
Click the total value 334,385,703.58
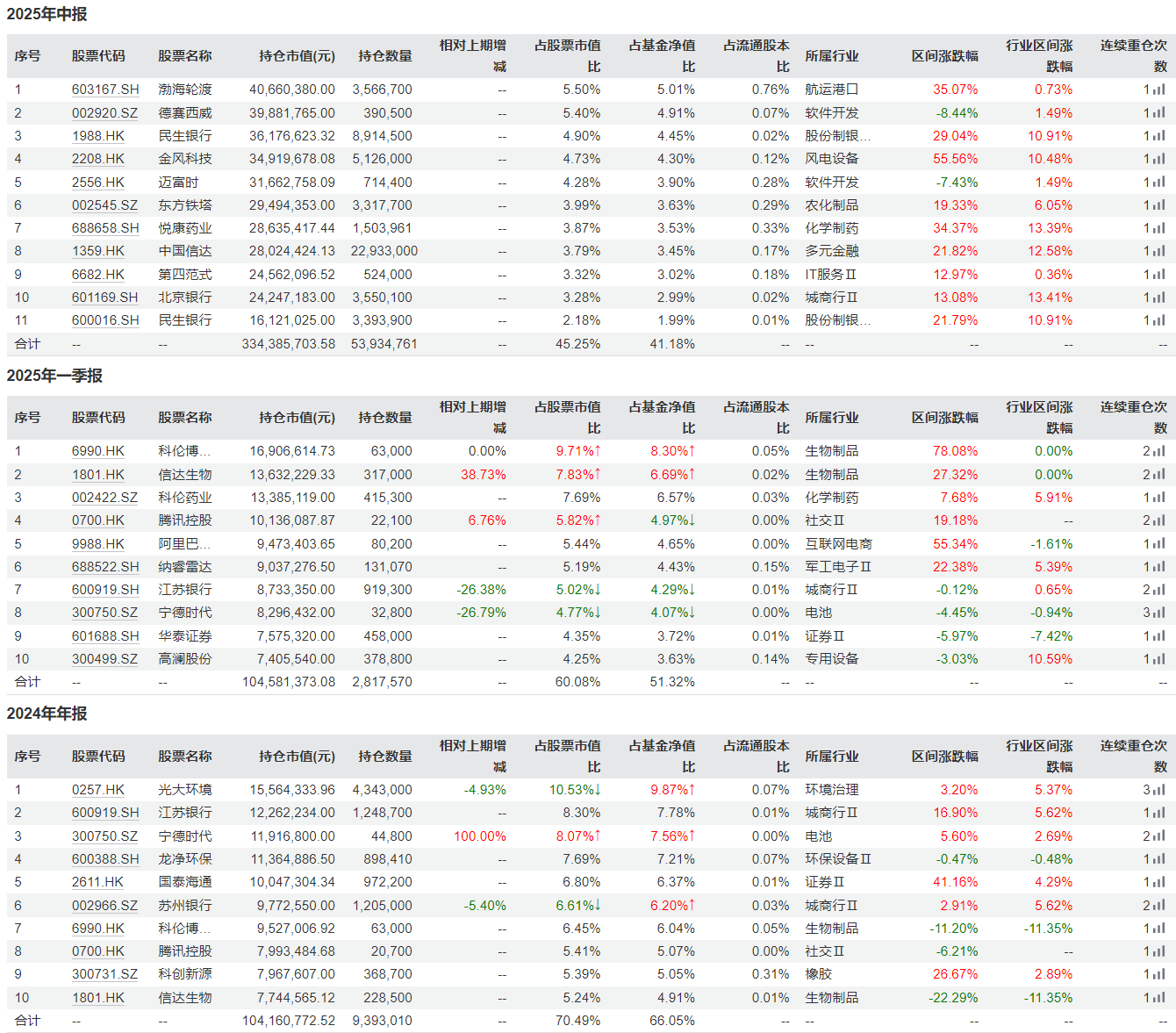289,344
